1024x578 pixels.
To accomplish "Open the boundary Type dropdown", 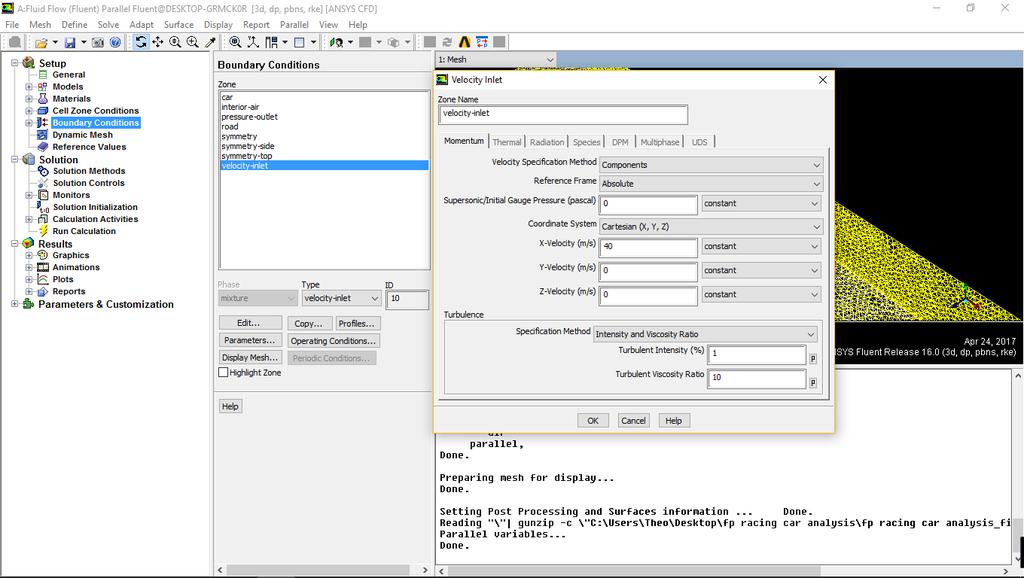I will click(342, 298).
